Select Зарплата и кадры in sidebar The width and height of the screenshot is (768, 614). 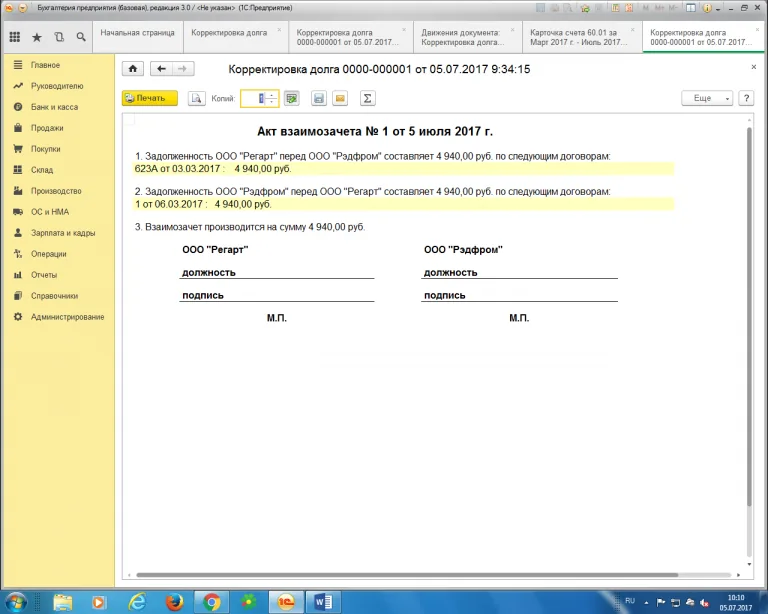click(x=63, y=233)
